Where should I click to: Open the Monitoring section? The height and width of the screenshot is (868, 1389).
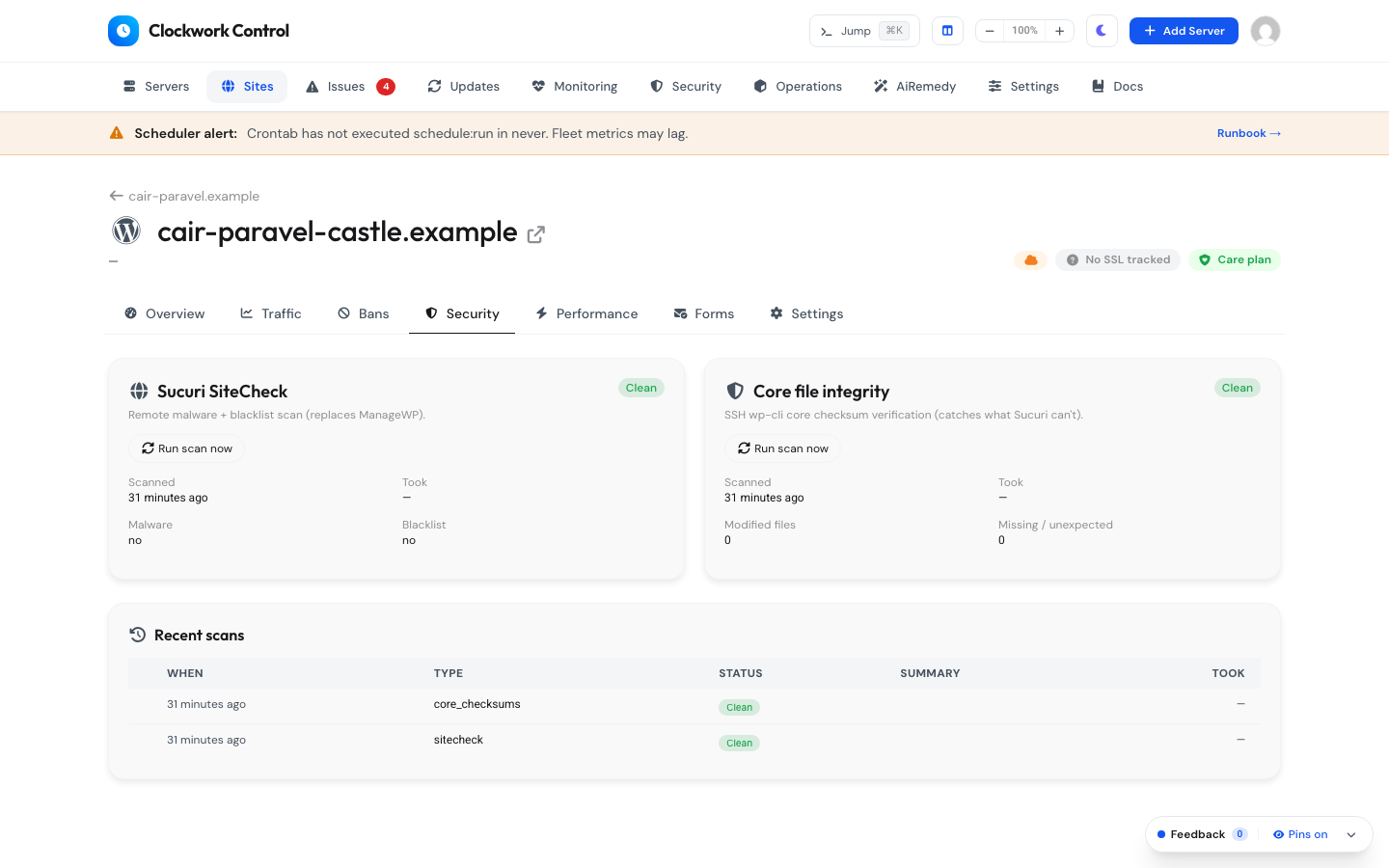pyautogui.click(x=575, y=87)
